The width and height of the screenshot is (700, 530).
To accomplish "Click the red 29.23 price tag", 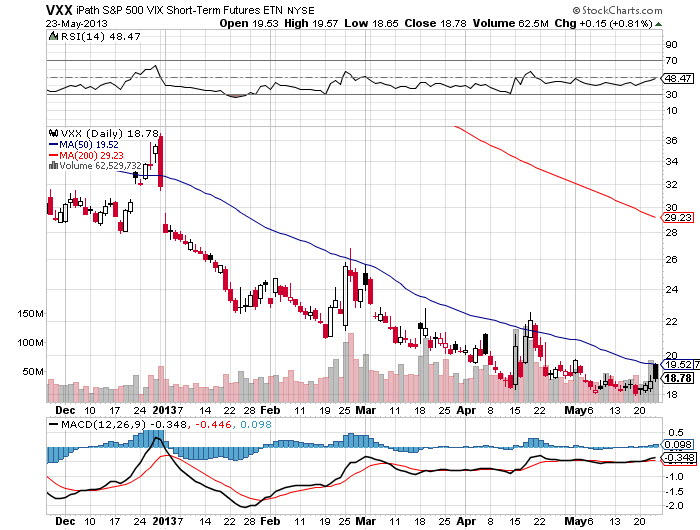I will [677, 217].
